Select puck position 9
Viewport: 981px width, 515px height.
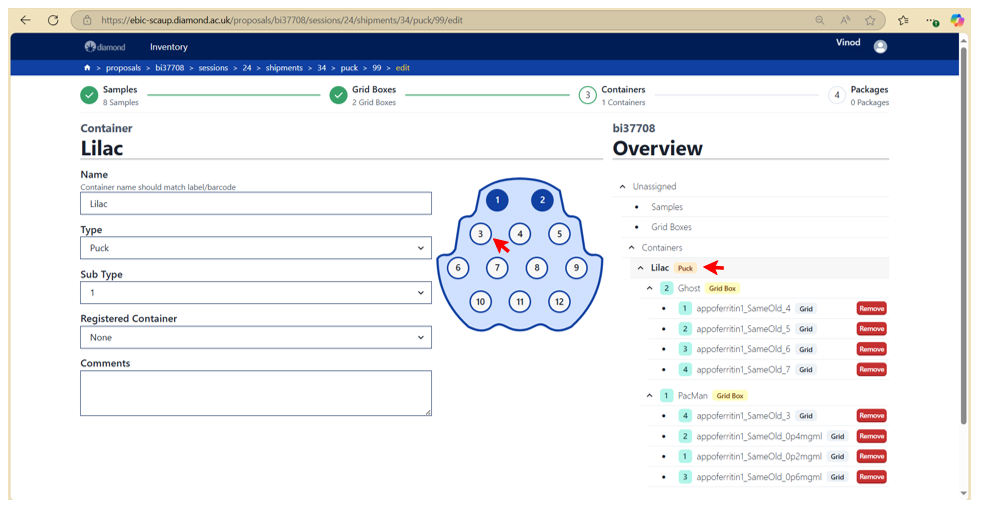pos(576,268)
